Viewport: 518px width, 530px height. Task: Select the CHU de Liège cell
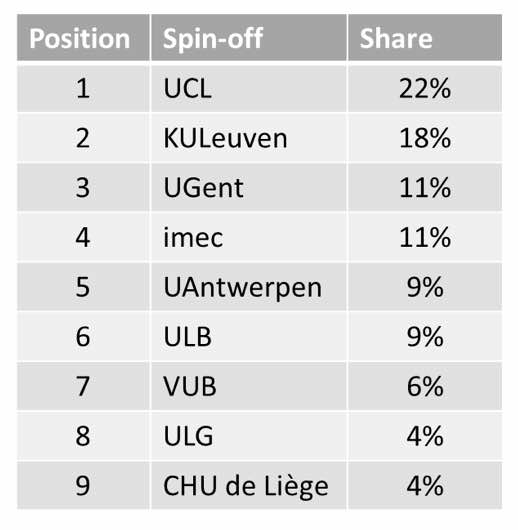pos(249,486)
